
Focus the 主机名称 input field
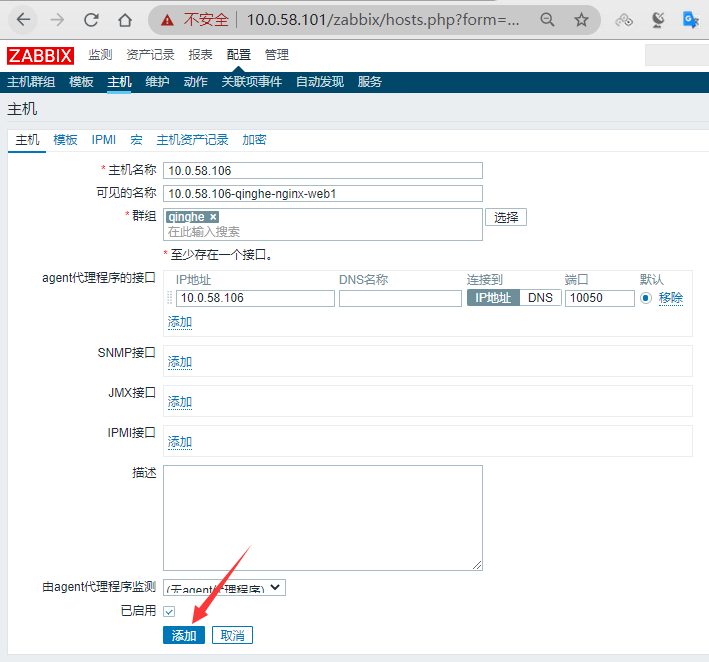click(323, 170)
